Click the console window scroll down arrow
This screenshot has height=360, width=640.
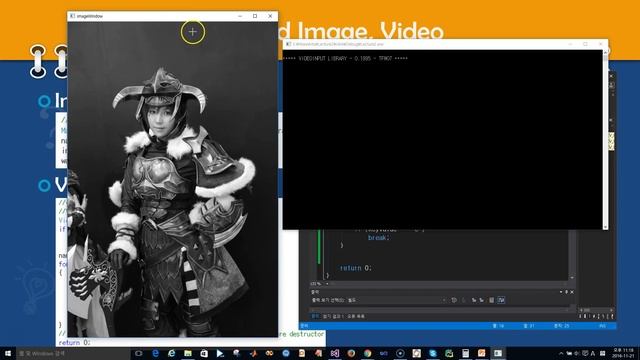click(x=605, y=227)
